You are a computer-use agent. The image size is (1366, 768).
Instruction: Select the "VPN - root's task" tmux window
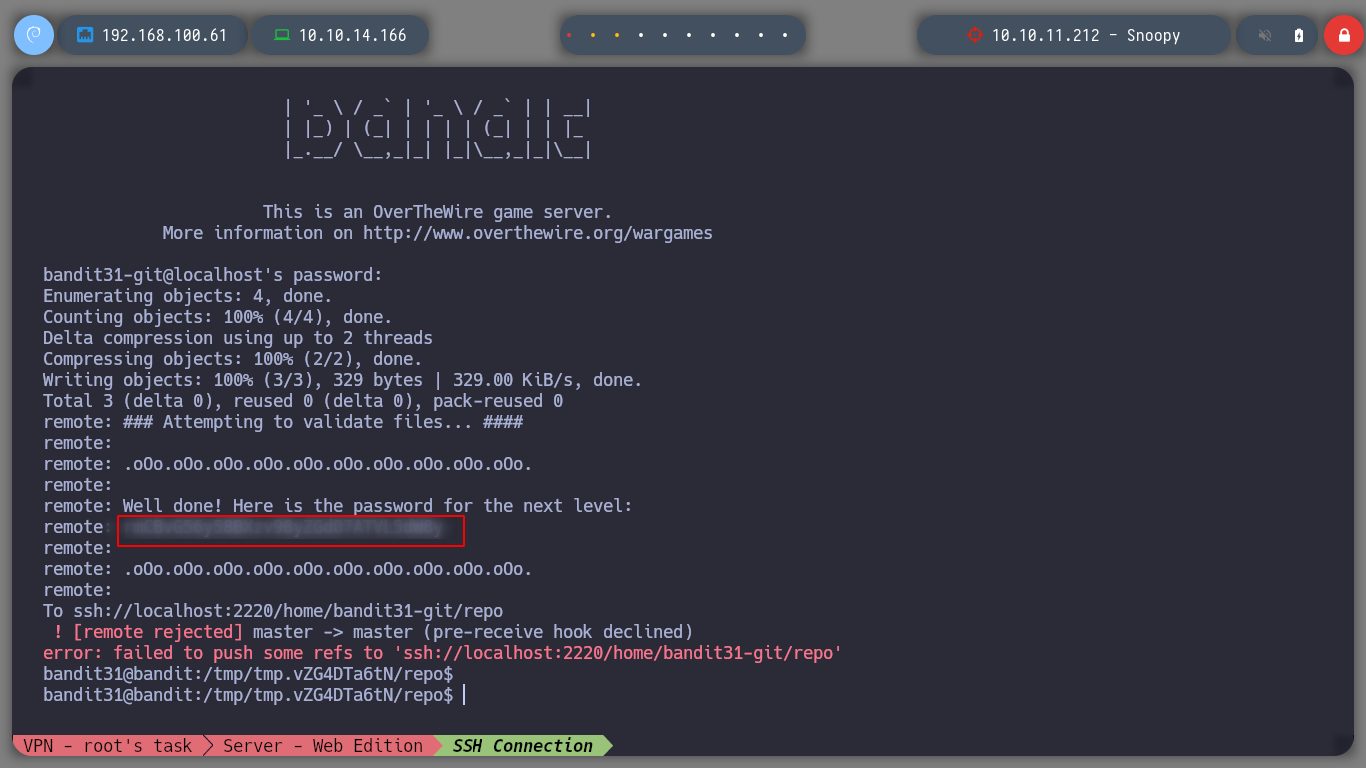[x=108, y=746]
